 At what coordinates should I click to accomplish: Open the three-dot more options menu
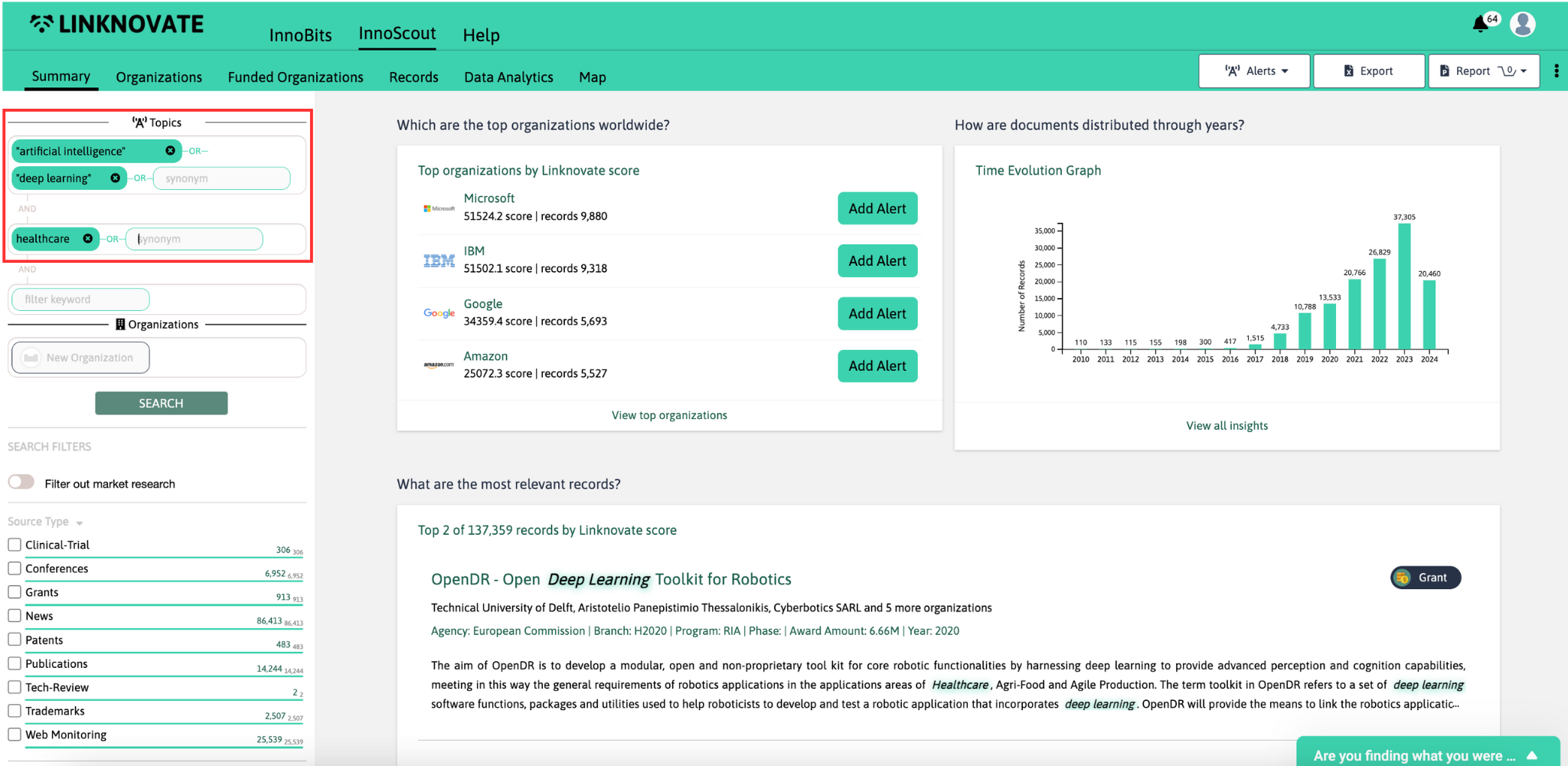click(1557, 71)
